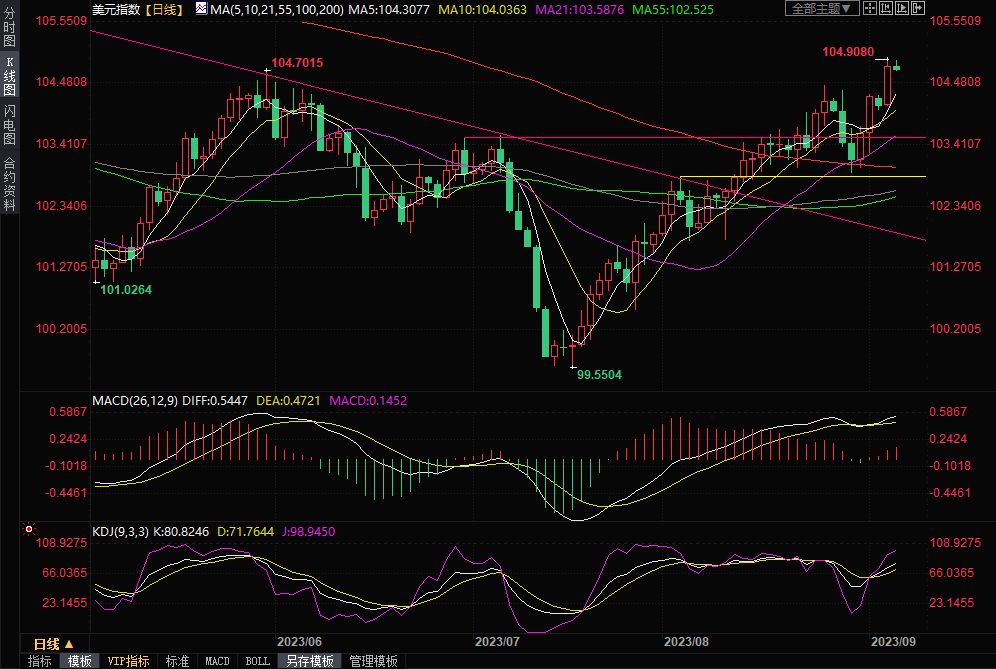The height and width of the screenshot is (669, 996).
Task: Select the 指标 bottom tab
Action: click(x=40, y=661)
